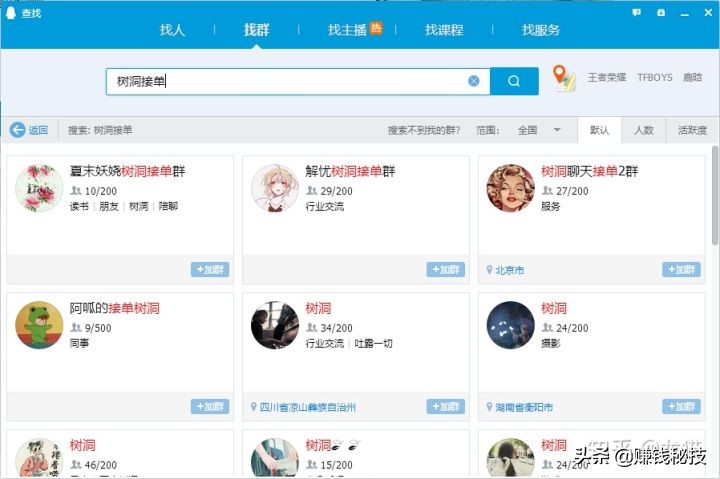Sort results by 活跃度
Screen dimensions: 720x479
[692, 130]
